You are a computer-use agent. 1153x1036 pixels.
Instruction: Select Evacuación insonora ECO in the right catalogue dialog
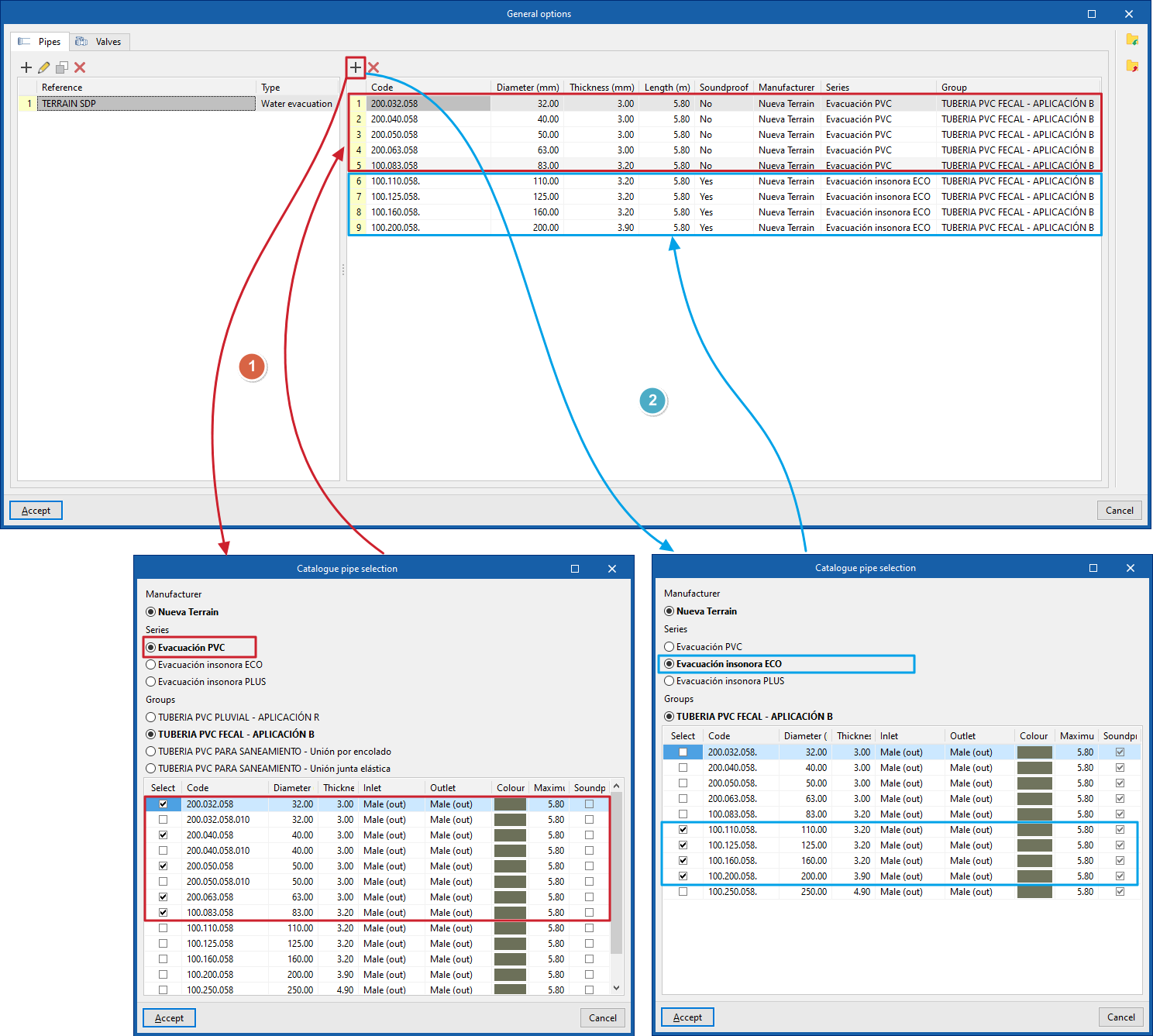click(x=723, y=664)
